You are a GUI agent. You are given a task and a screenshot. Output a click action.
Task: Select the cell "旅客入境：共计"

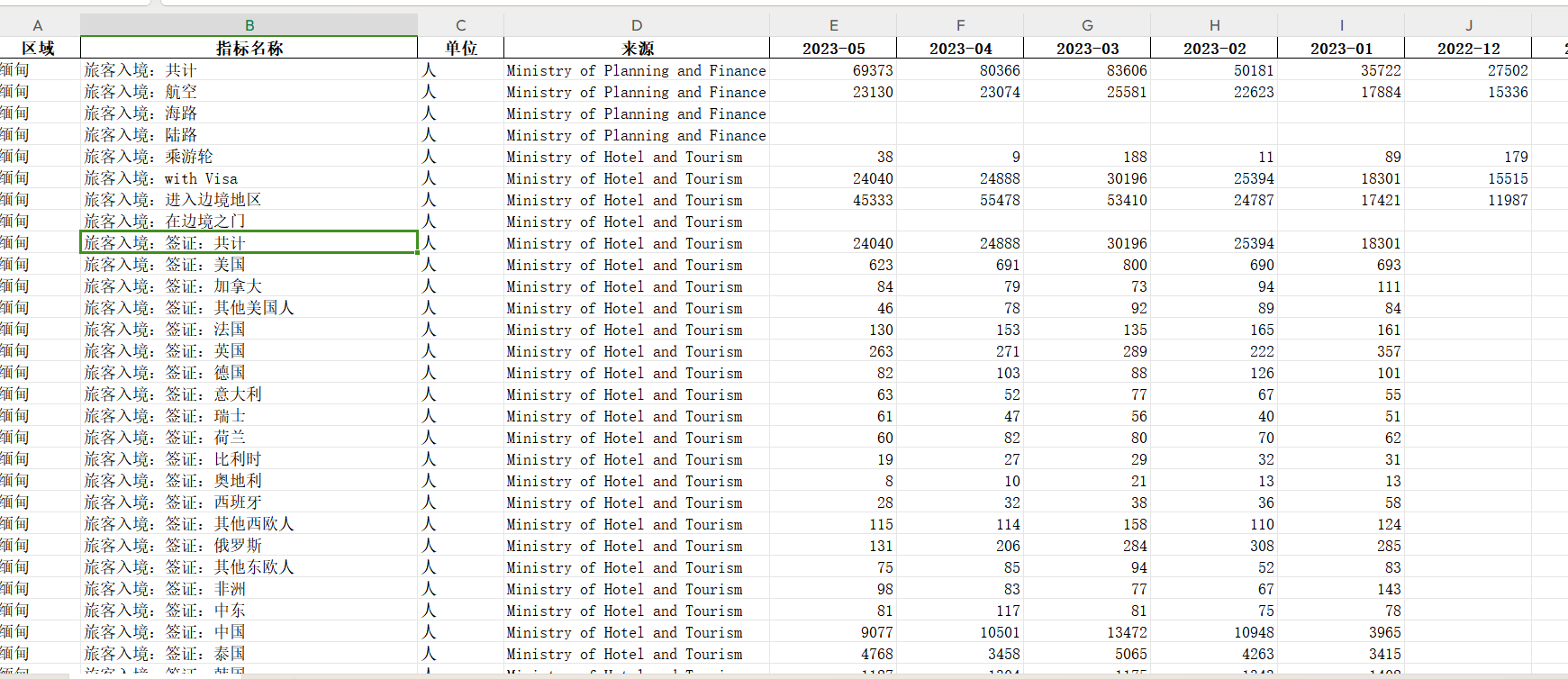tap(249, 69)
